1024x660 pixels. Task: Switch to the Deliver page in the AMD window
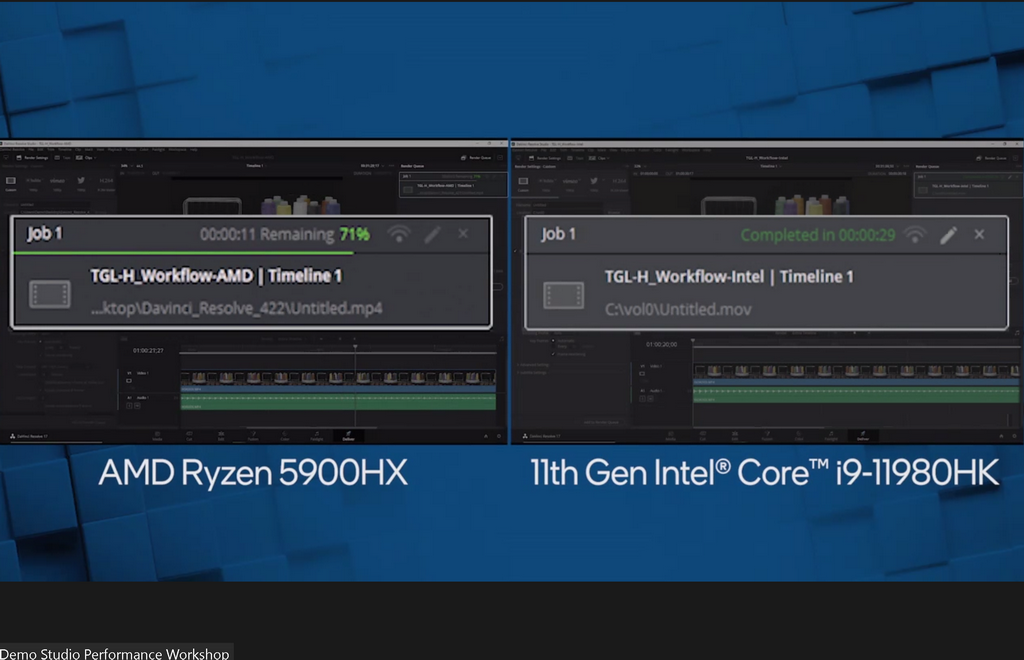(349, 436)
